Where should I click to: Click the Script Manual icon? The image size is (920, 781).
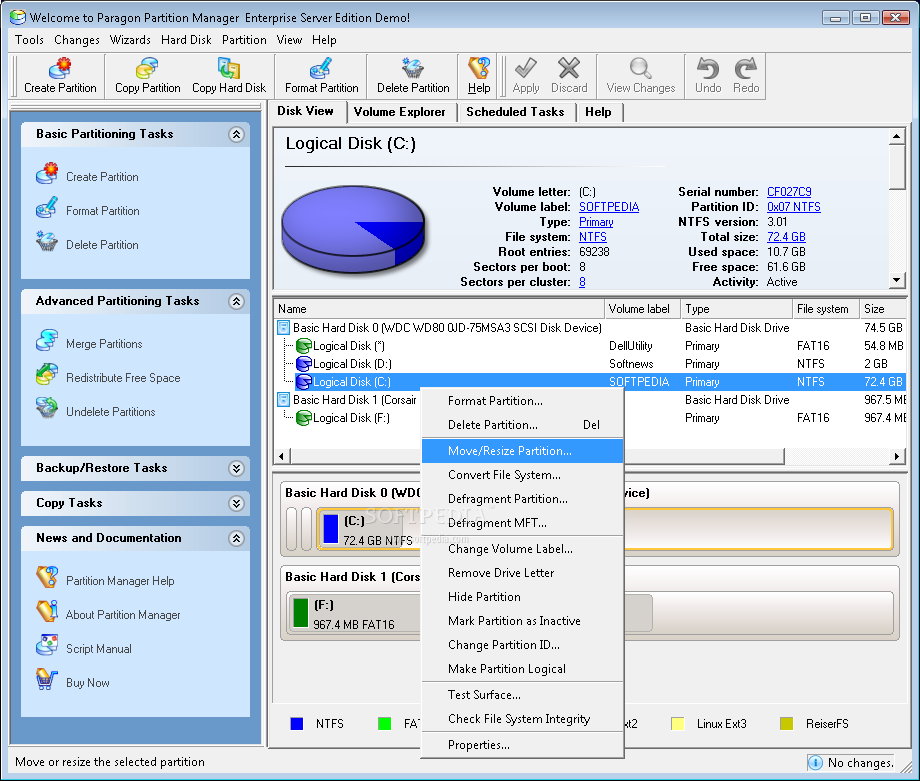[x=47, y=645]
